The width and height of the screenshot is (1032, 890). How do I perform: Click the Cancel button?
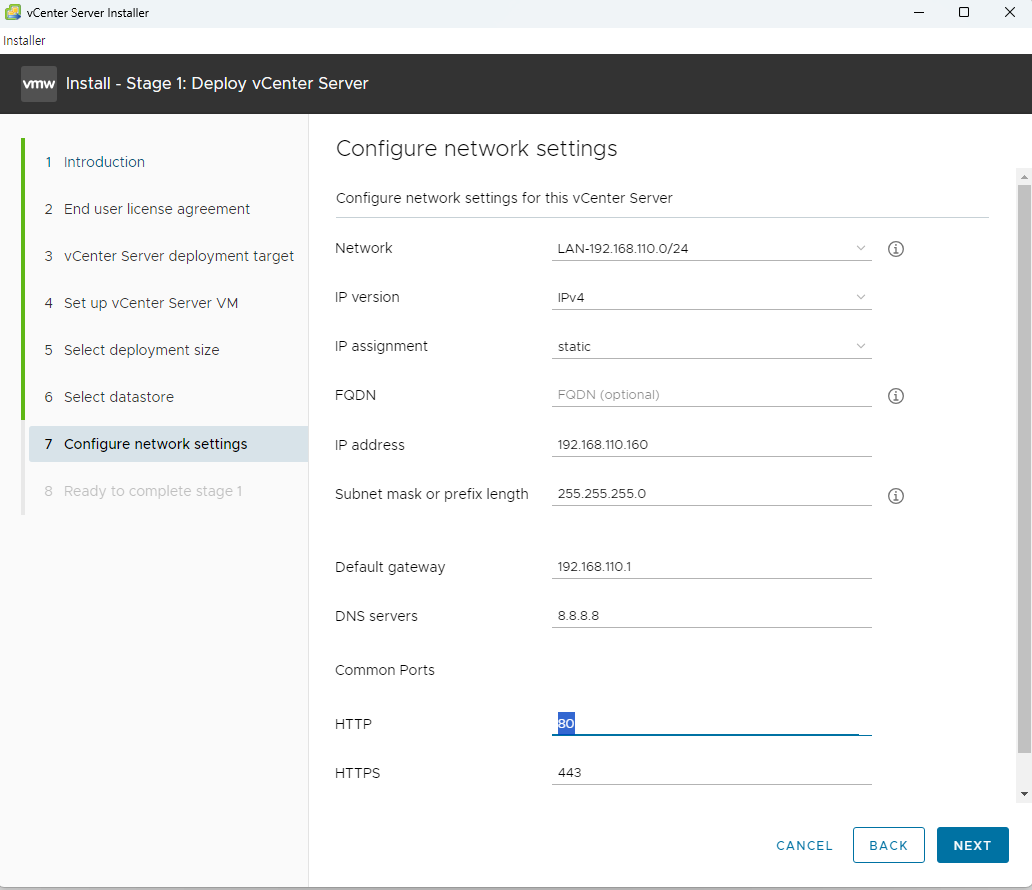coord(804,845)
